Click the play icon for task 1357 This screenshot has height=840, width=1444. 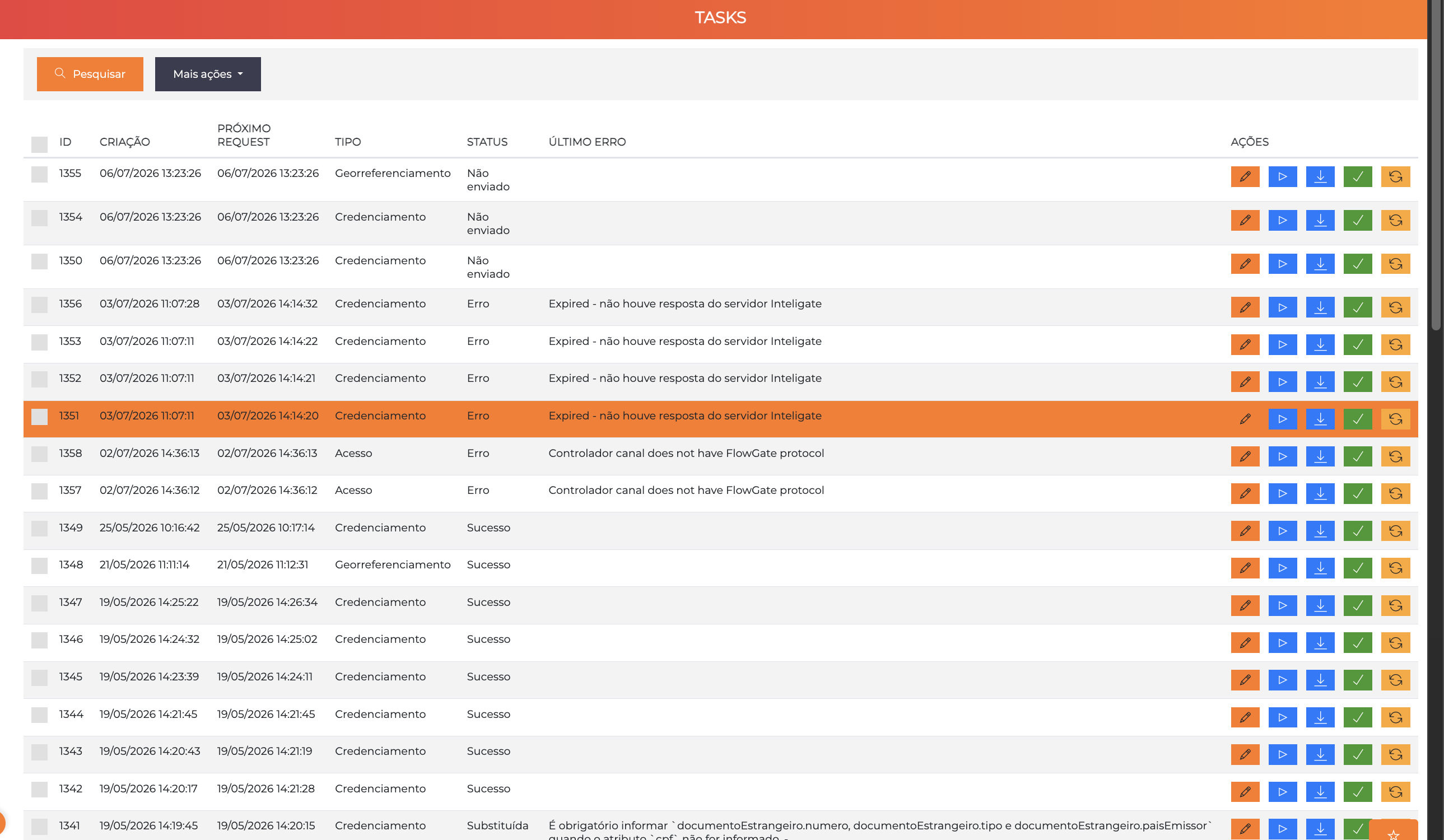(1283, 493)
